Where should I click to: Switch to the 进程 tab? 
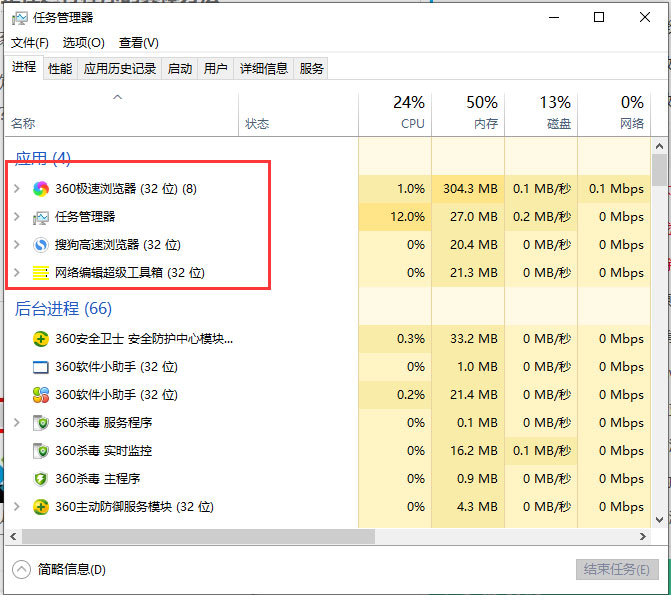(x=24, y=67)
